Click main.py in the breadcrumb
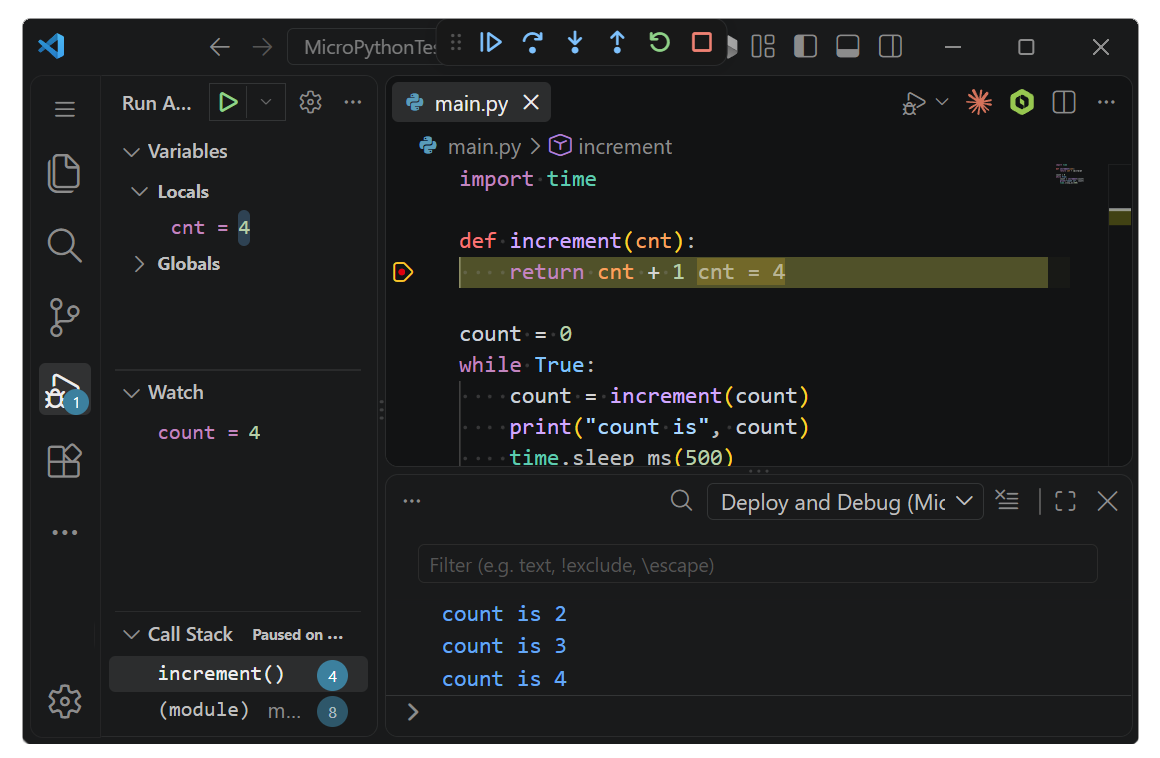This screenshot has height=758, width=1160. click(x=484, y=146)
